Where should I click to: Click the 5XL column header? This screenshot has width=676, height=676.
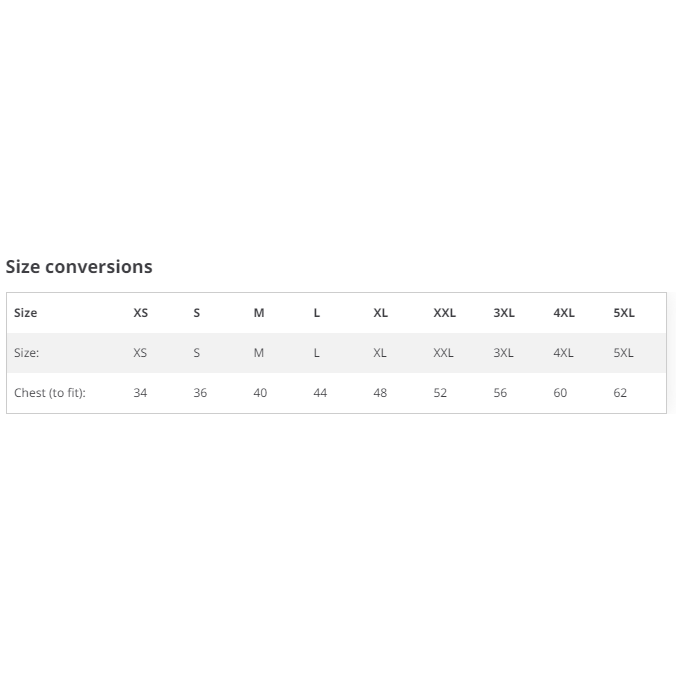click(624, 313)
